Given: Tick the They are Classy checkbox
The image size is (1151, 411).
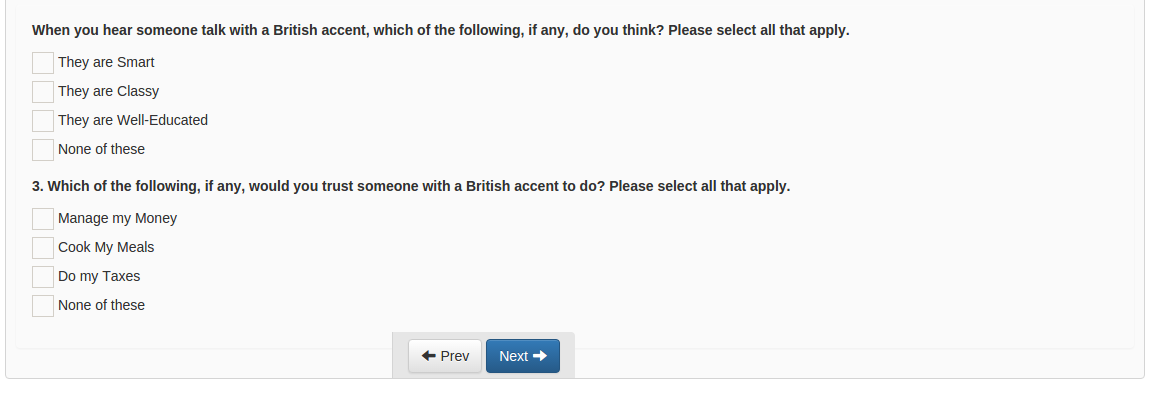Looking at the screenshot, I should 43,92.
